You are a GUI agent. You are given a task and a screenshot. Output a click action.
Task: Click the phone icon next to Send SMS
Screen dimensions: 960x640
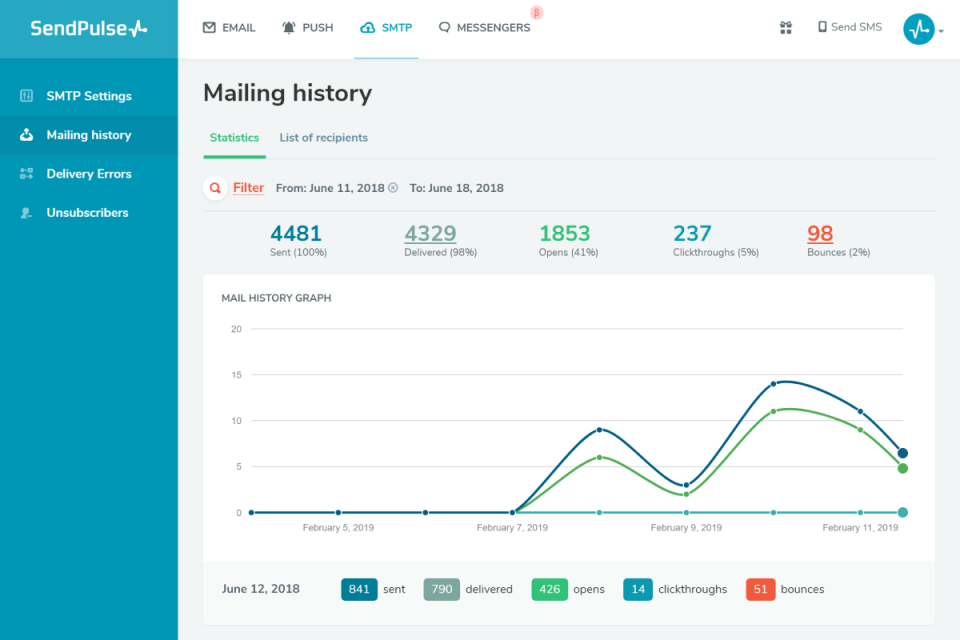822,26
